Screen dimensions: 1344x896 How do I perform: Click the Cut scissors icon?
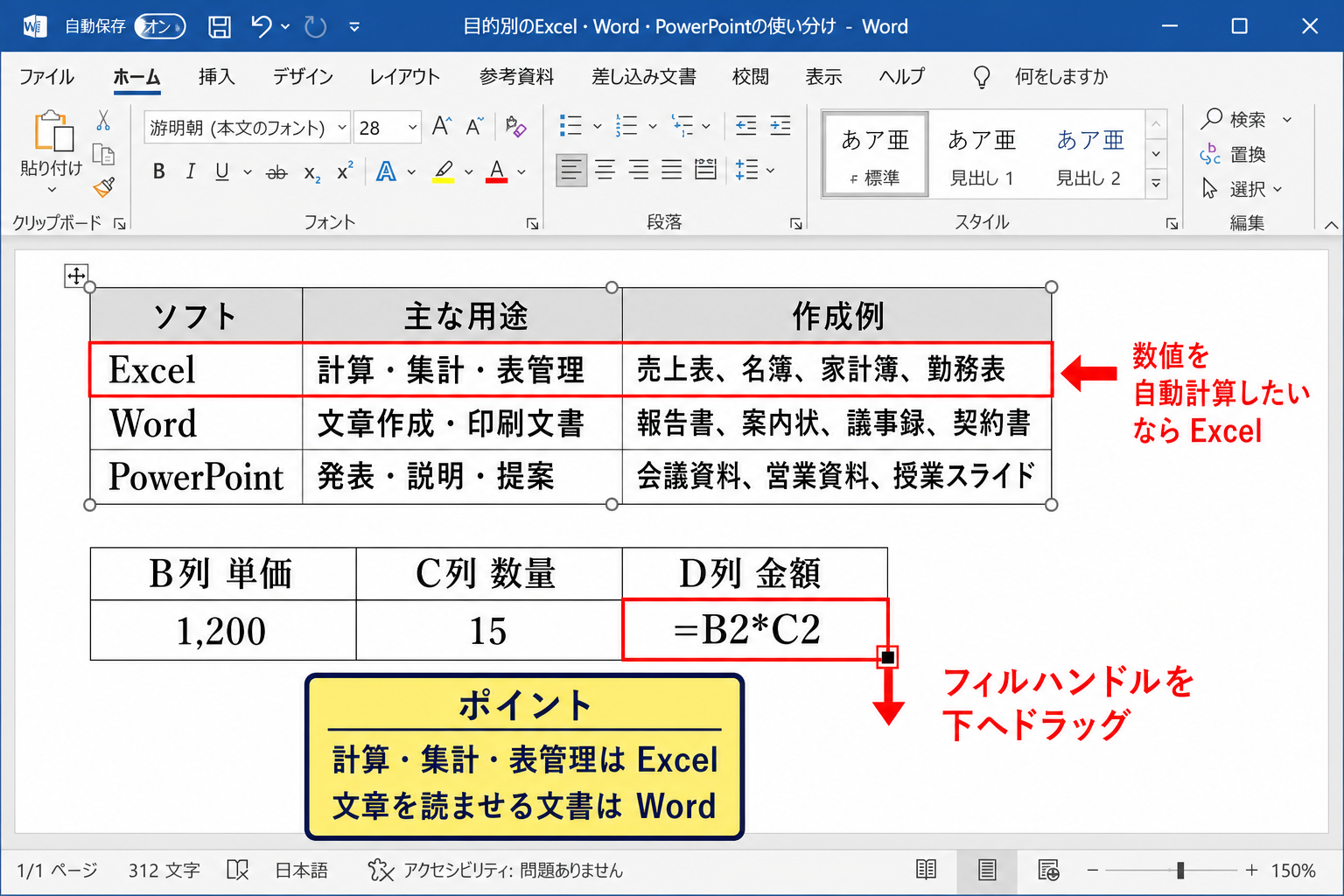coord(103,120)
